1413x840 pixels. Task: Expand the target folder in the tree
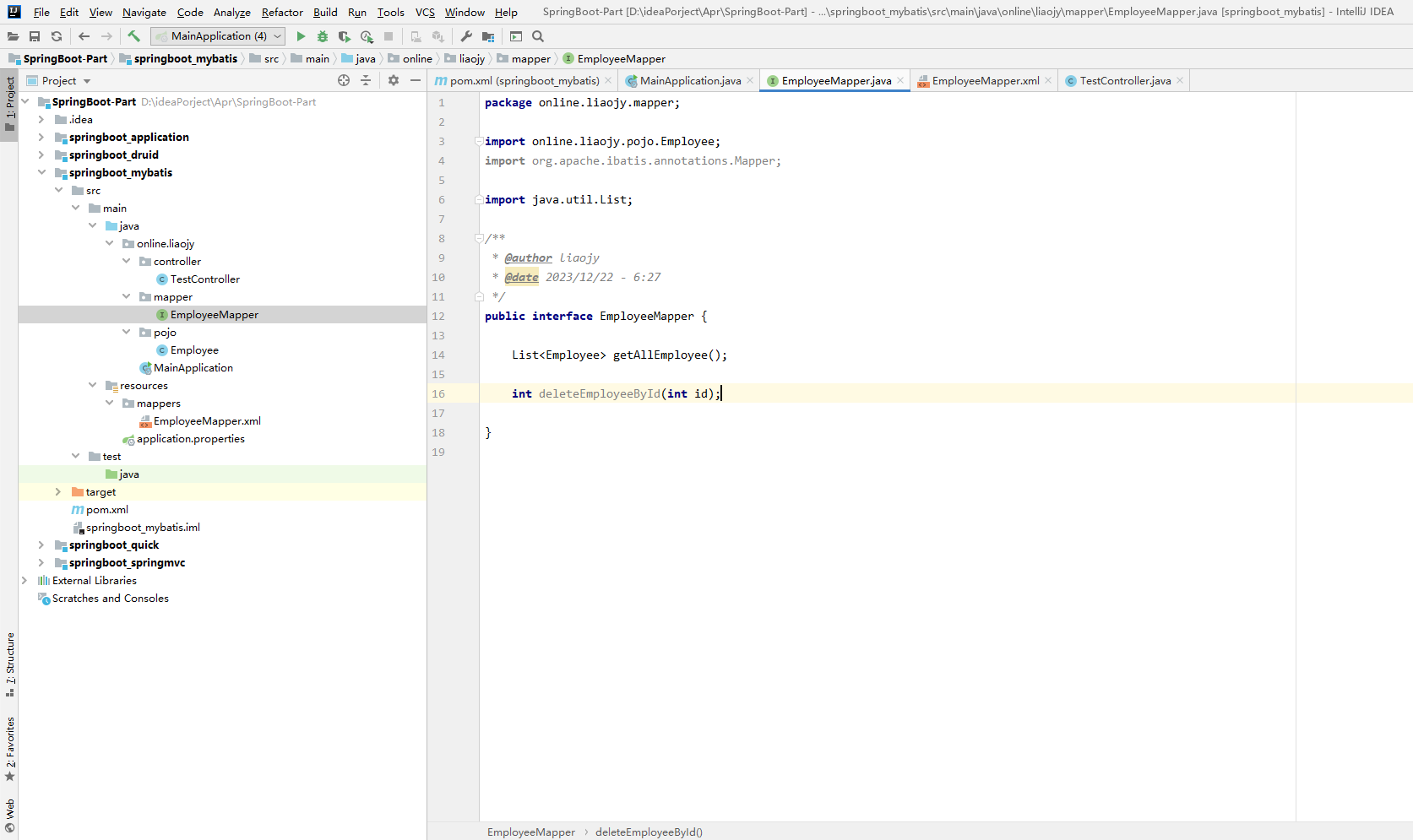(57, 492)
